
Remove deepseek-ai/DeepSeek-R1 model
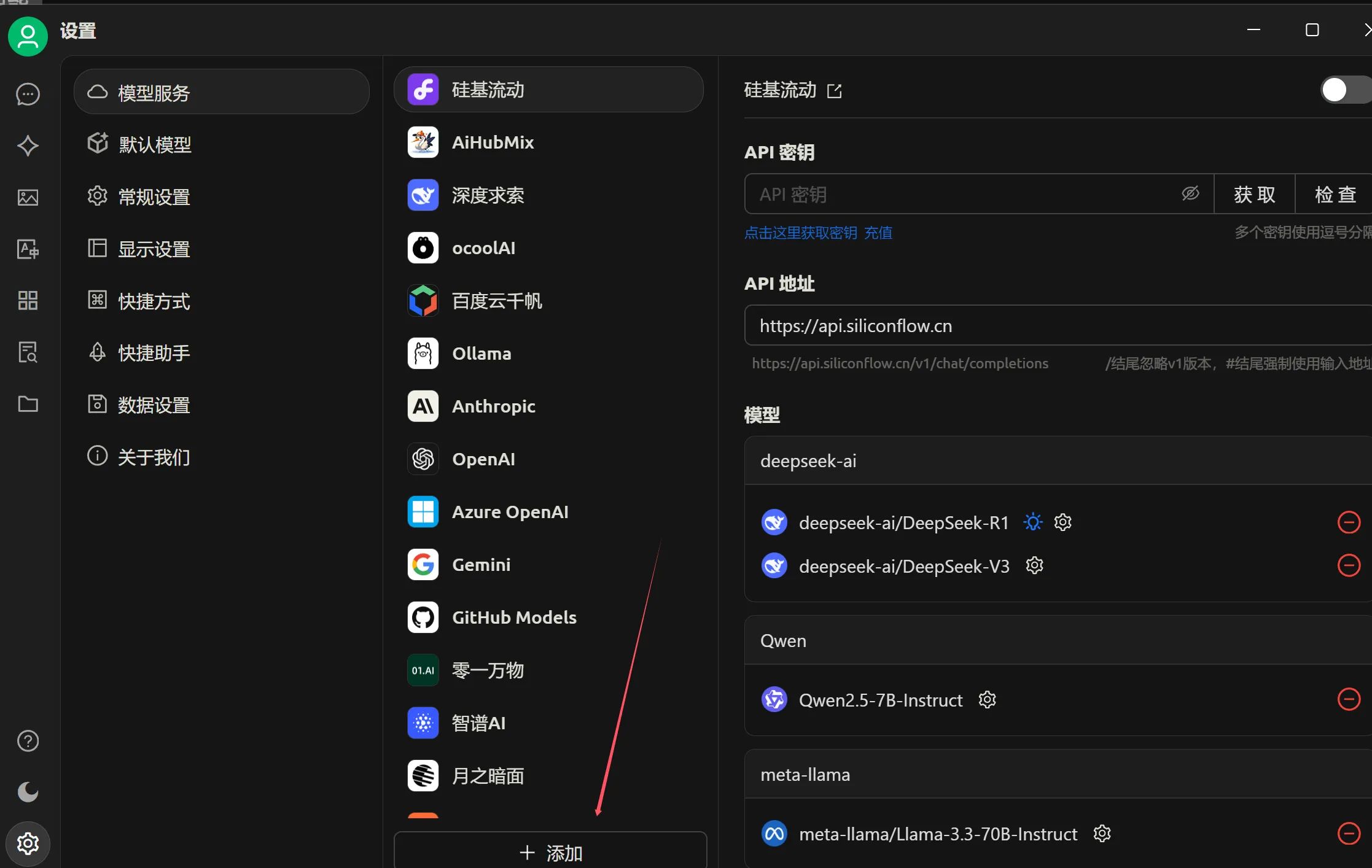1349,522
